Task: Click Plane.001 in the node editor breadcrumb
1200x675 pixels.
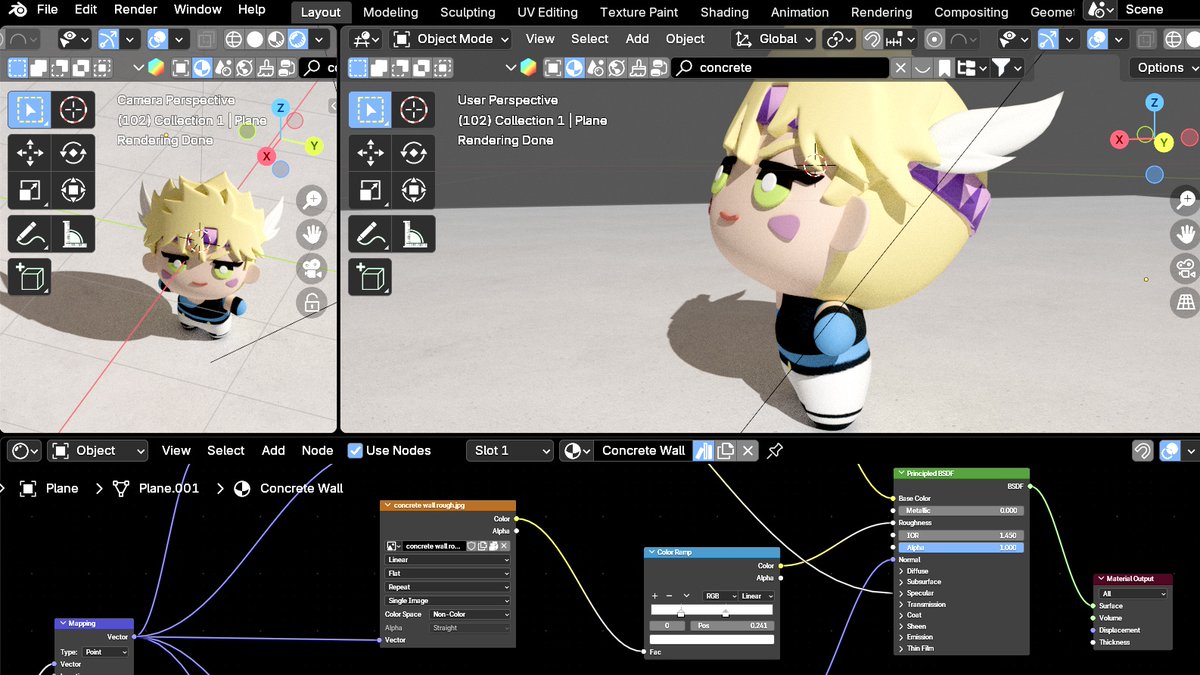Action: pyautogui.click(x=169, y=489)
